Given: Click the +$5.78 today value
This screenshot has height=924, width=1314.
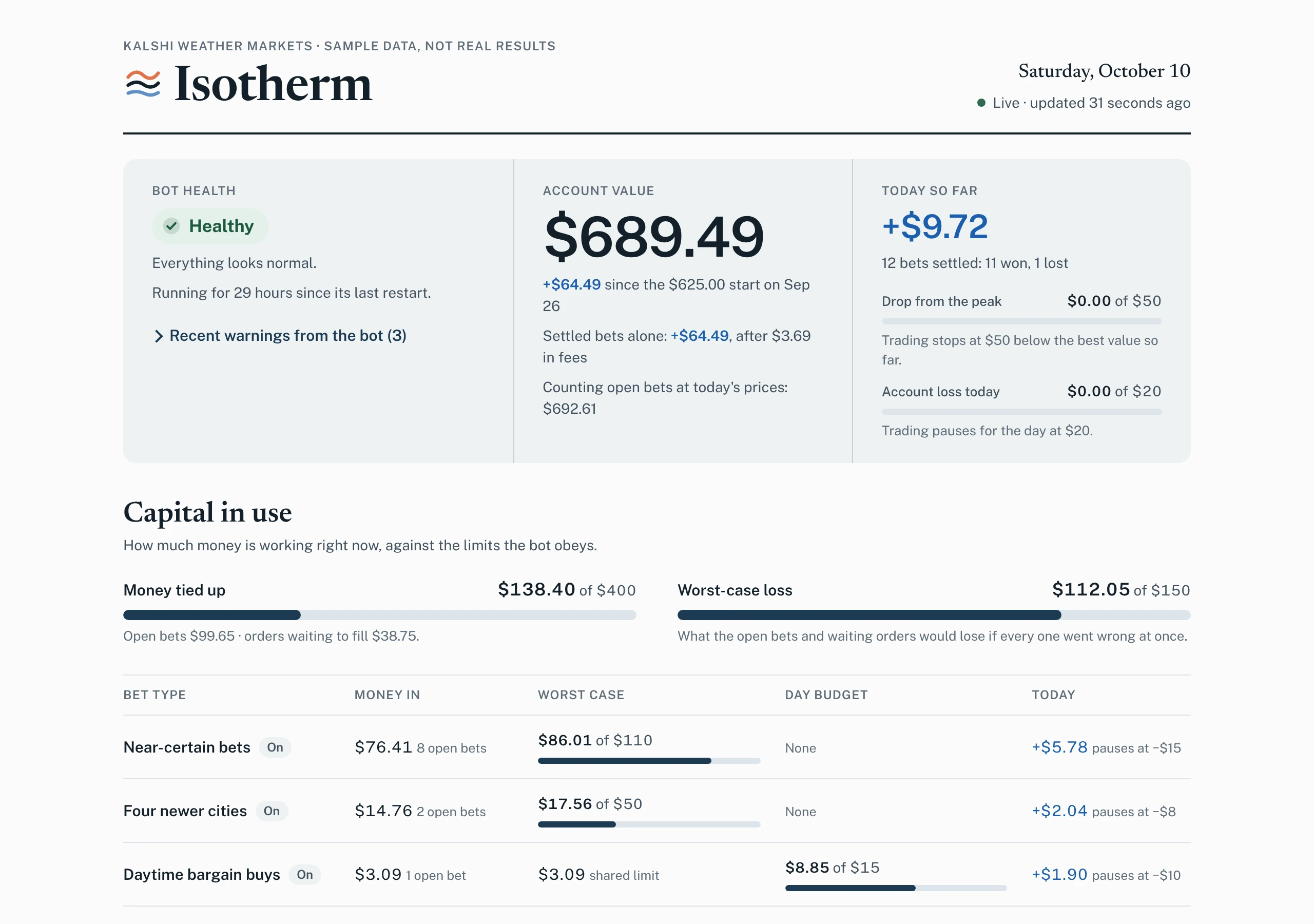Looking at the screenshot, I should click(x=1059, y=747).
